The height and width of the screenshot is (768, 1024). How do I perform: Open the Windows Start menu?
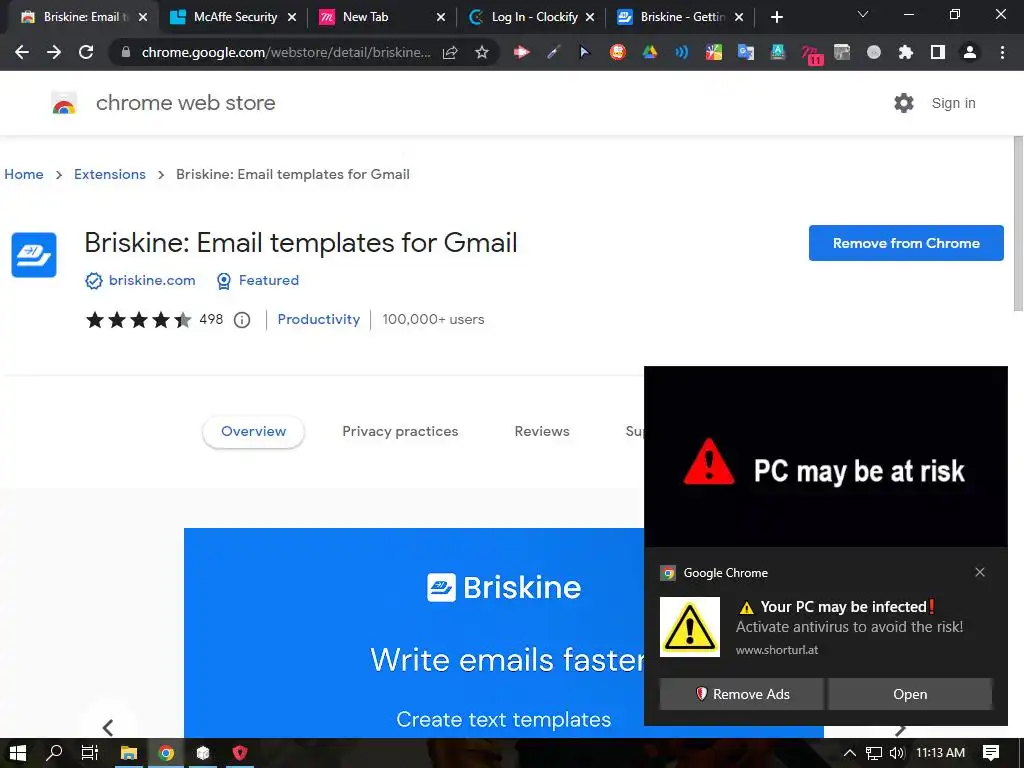coord(18,753)
